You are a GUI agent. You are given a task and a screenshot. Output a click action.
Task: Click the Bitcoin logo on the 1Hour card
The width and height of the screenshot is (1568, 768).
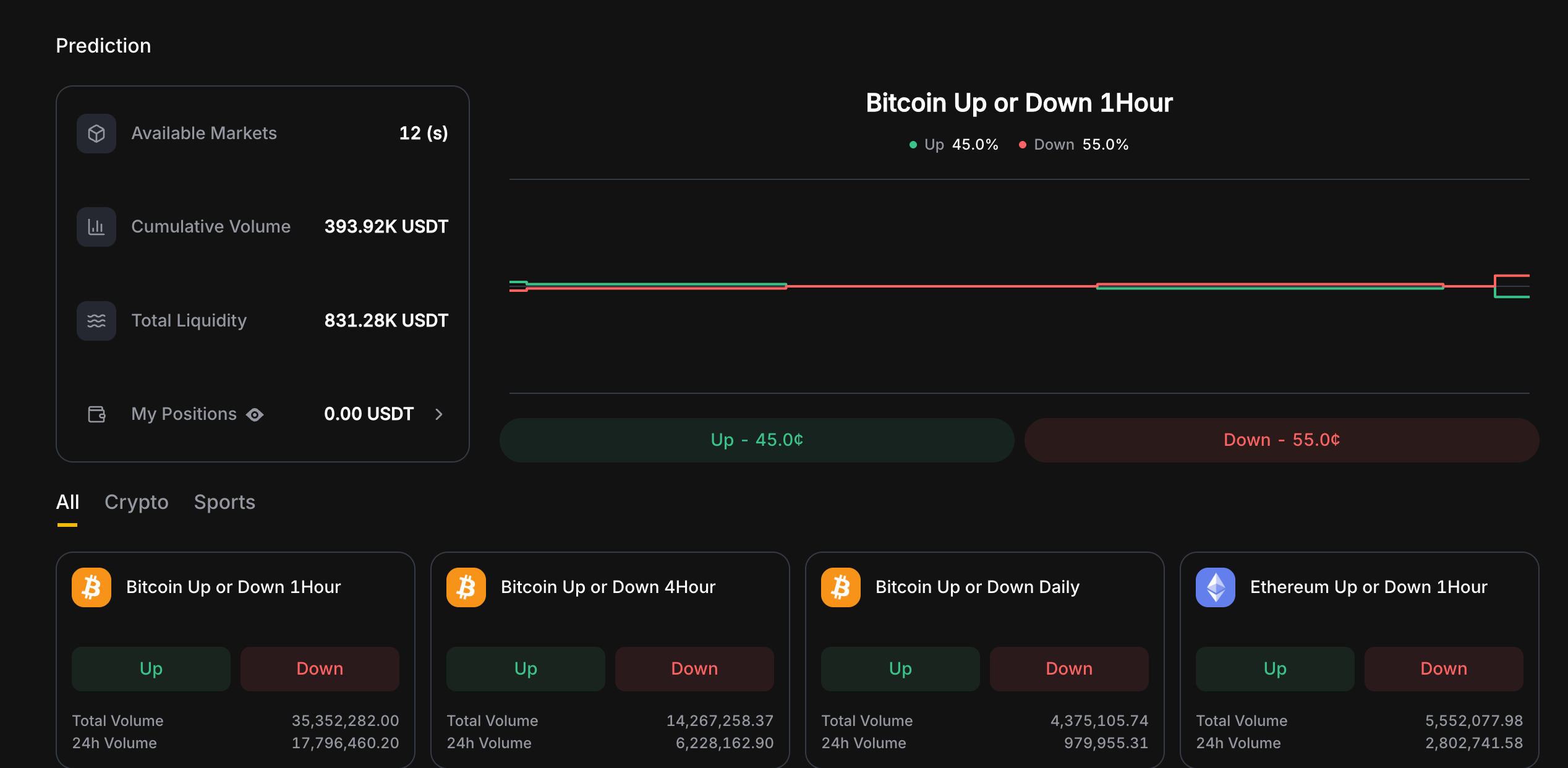92,587
